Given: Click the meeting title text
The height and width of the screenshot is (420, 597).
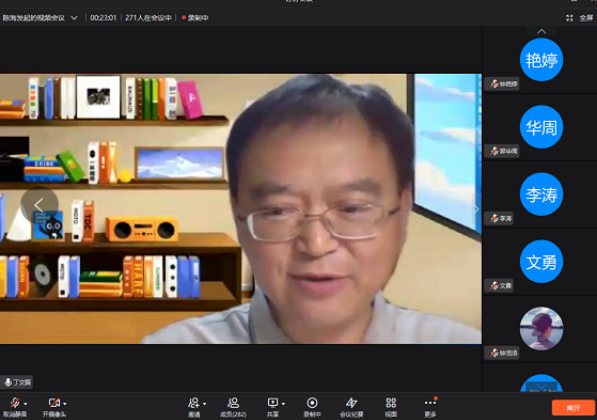Looking at the screenshot, I should 34,18.
